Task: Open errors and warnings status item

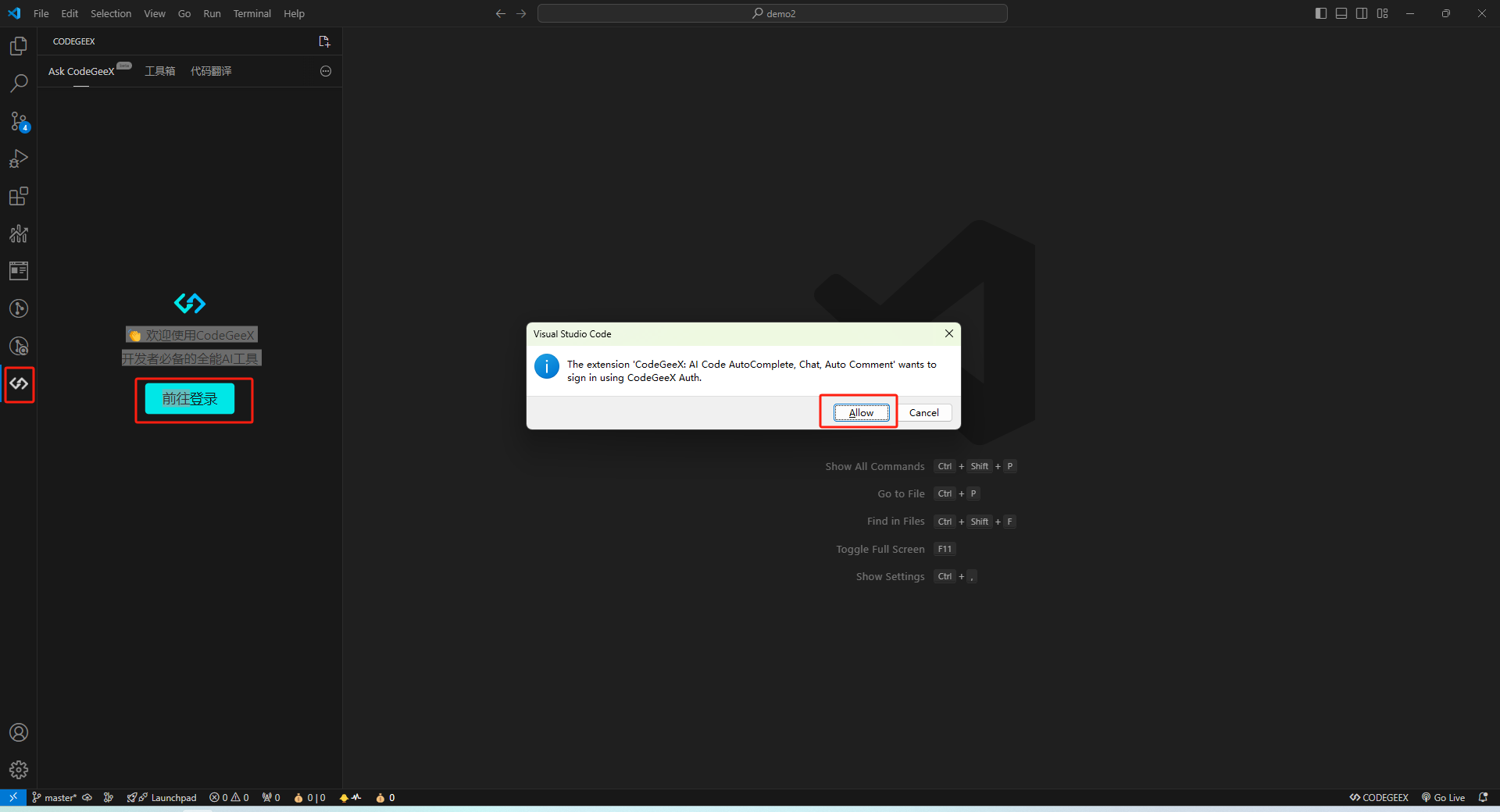Action: point(229,797)
